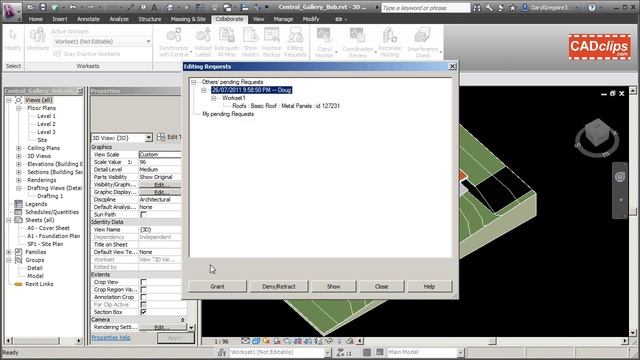Click the worksets icon on the status bar
Screen dimensions: 640x360
(x=222, y=352)
